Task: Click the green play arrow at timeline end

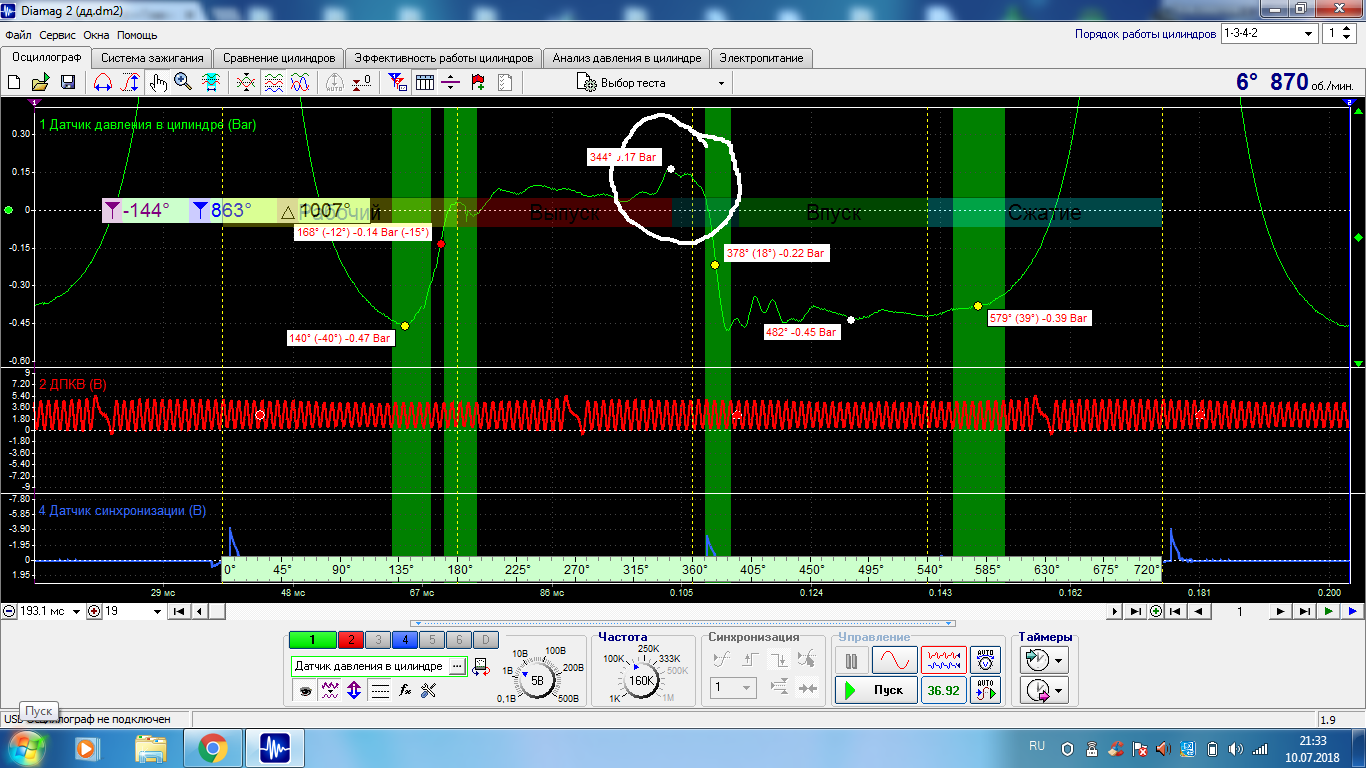Action: [1329, 611]
